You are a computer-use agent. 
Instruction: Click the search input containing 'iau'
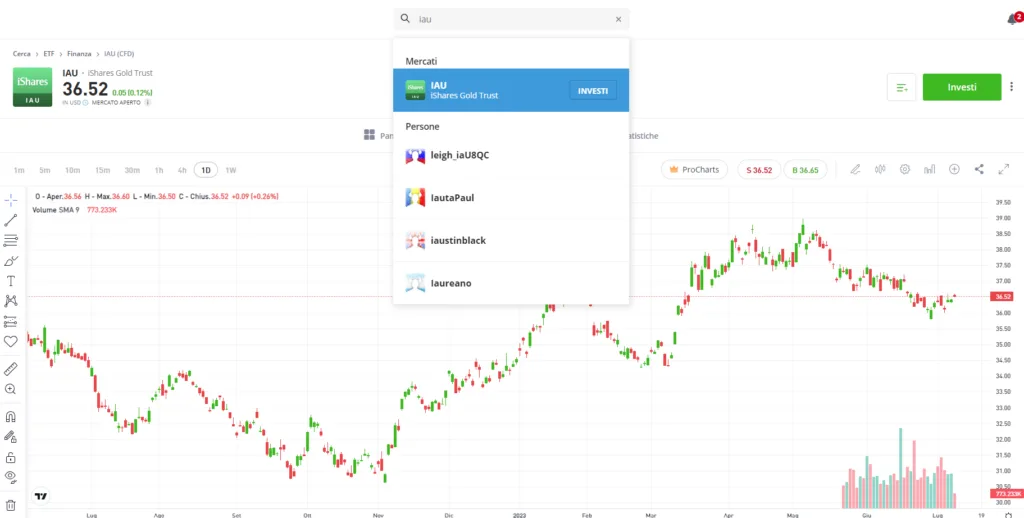point(511,19)
